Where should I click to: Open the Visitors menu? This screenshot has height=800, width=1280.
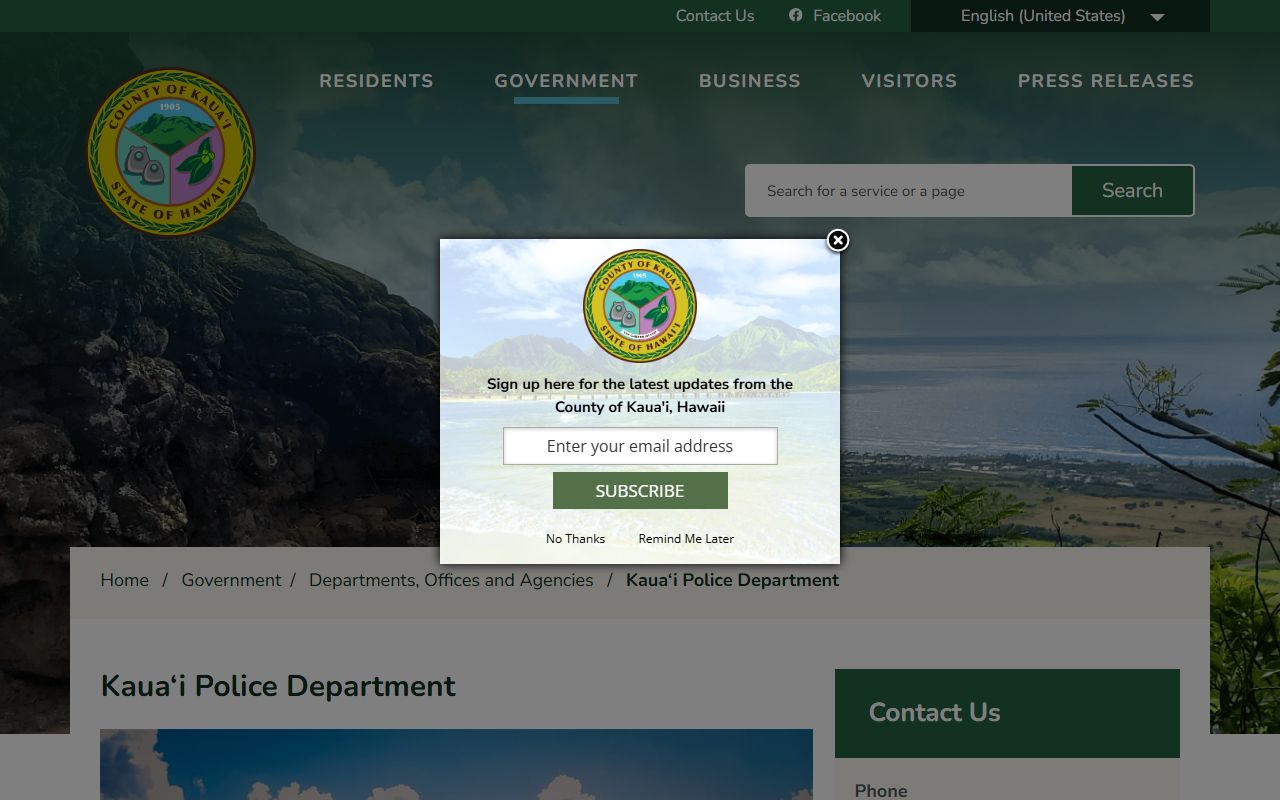click(x=909, y=81)
